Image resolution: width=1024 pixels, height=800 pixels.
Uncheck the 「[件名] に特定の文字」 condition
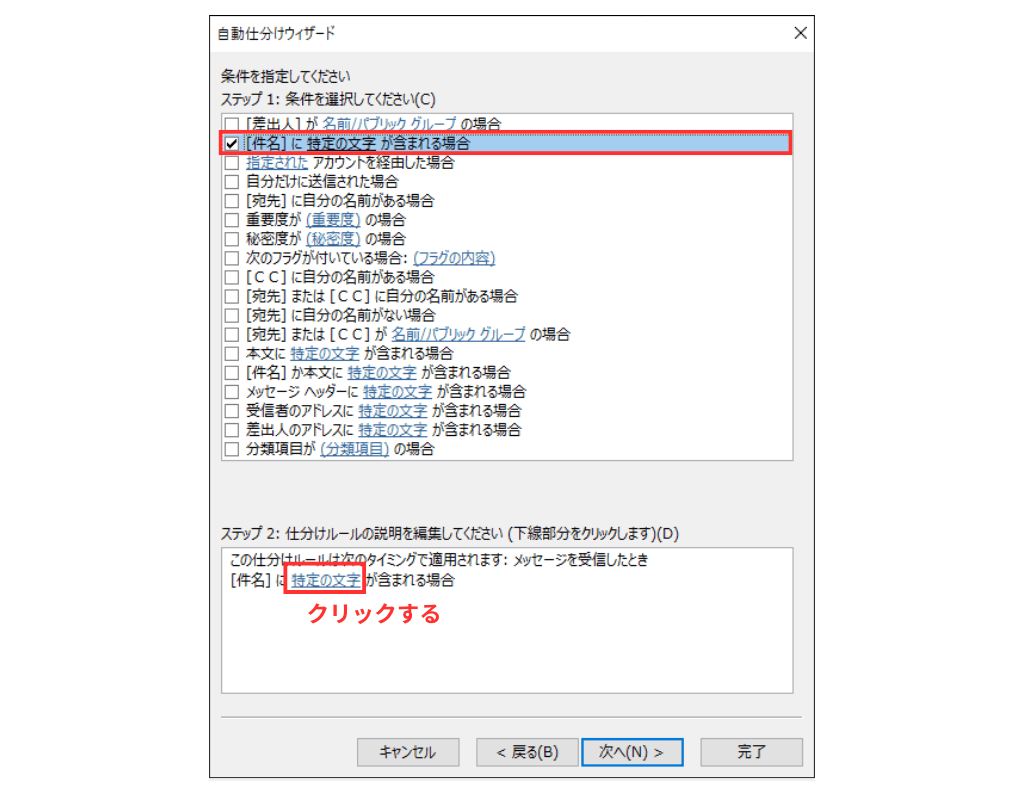click(231, 142)
